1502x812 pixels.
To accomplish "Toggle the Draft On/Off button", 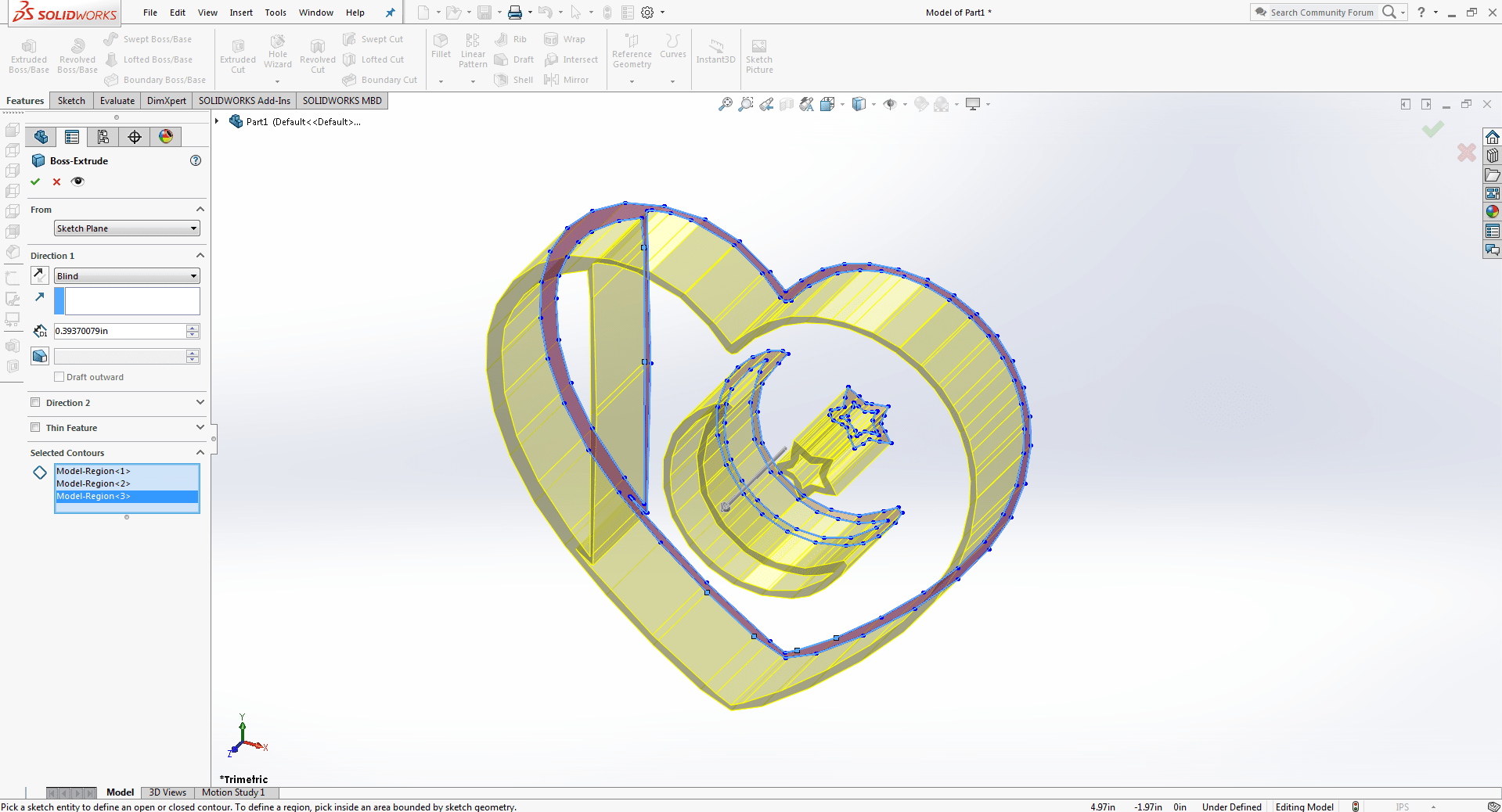I will coord(40,356).
